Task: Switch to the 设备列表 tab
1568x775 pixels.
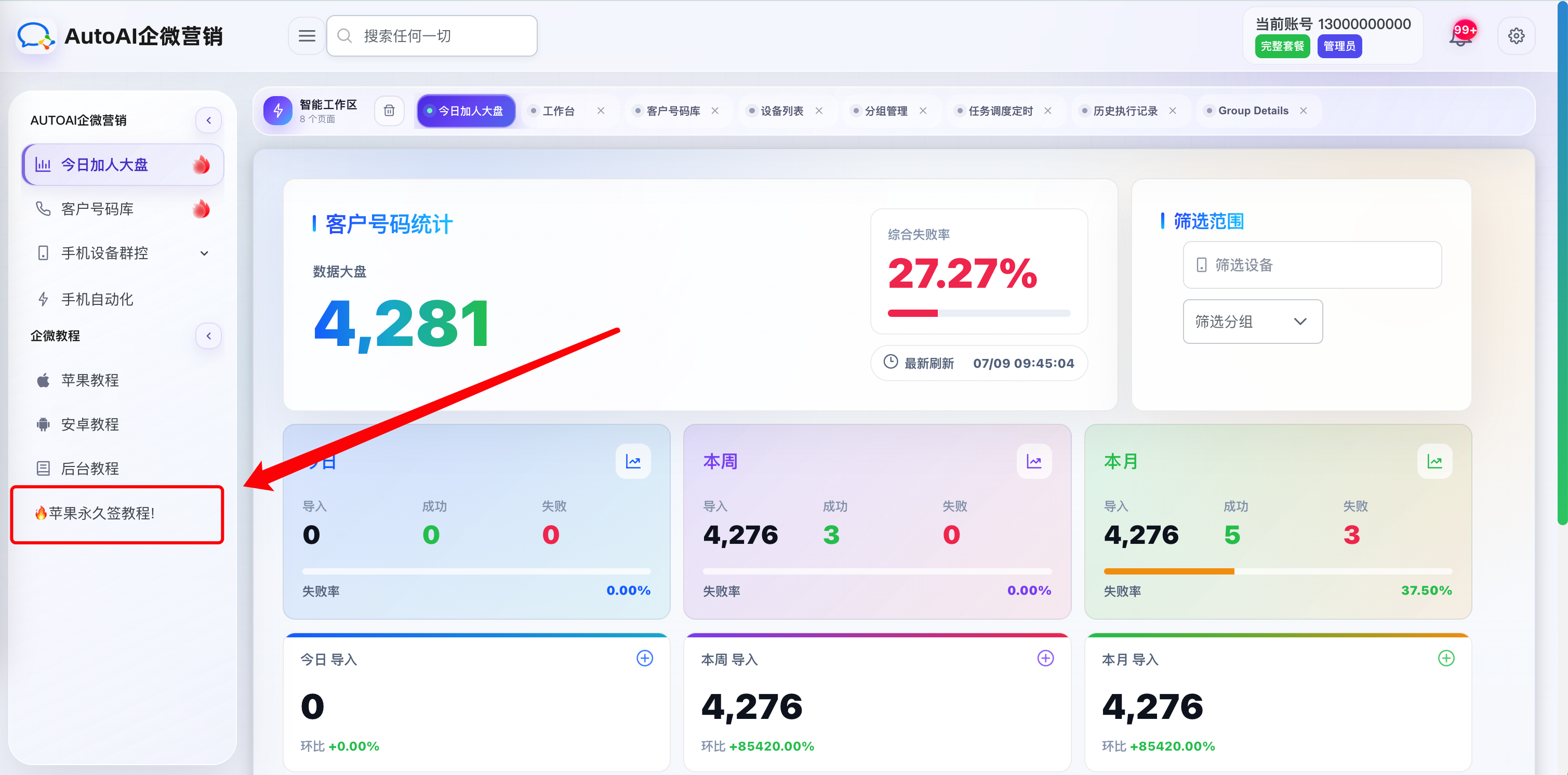Action: (x=781, y=111)
